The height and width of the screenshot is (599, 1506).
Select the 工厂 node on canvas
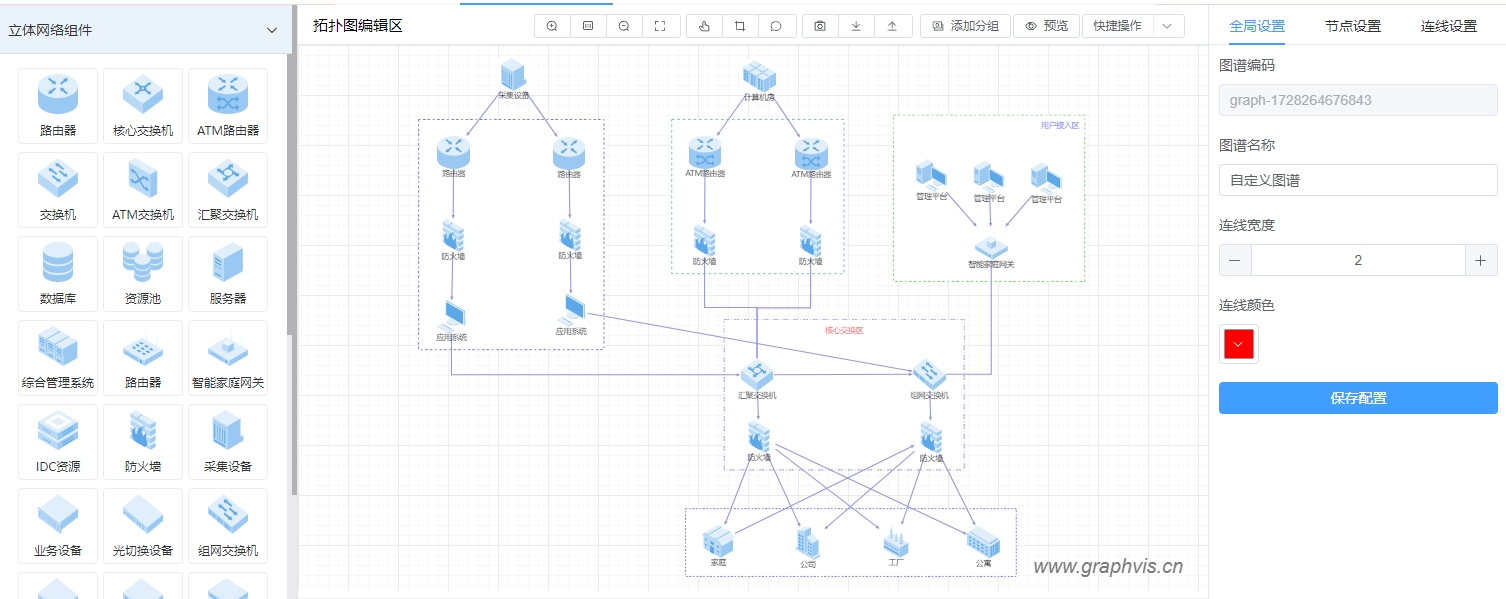(895, 545)
